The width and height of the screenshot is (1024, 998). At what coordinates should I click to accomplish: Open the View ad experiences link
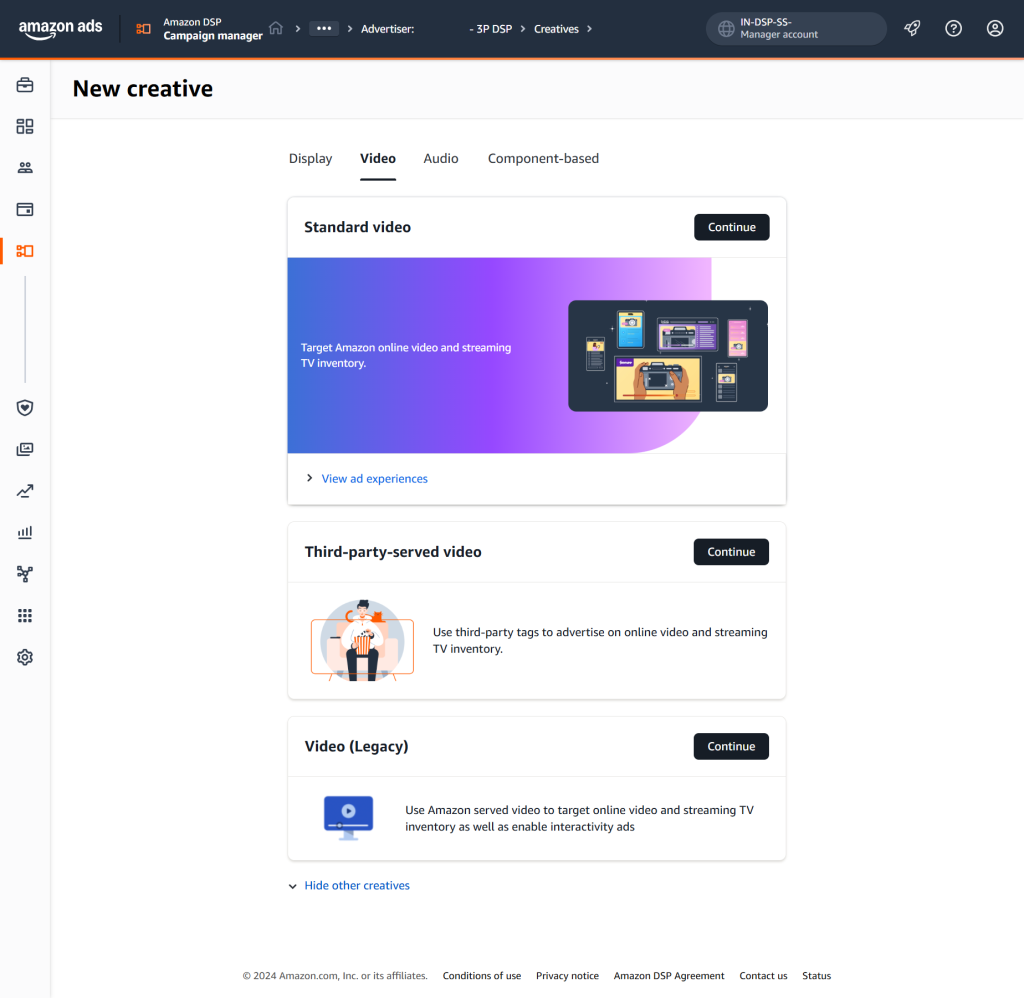[x=374, y=479]
